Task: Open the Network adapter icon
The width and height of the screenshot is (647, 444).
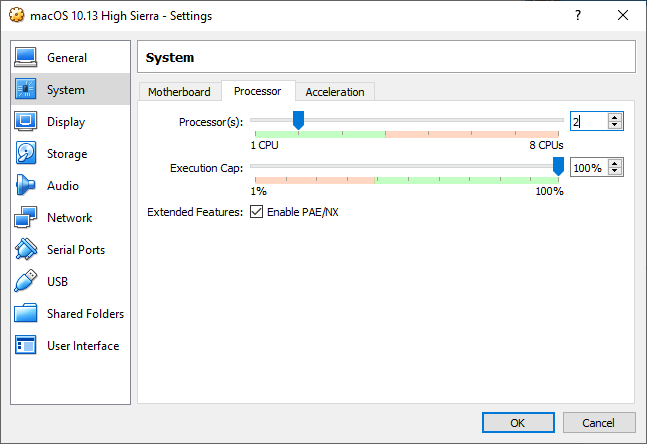Action: 26,218
